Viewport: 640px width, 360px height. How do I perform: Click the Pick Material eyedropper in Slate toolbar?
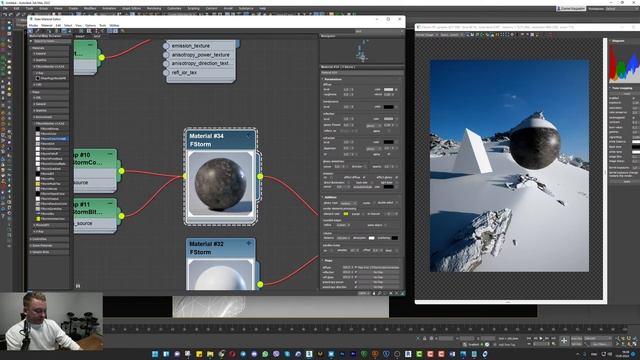[37, 31]
